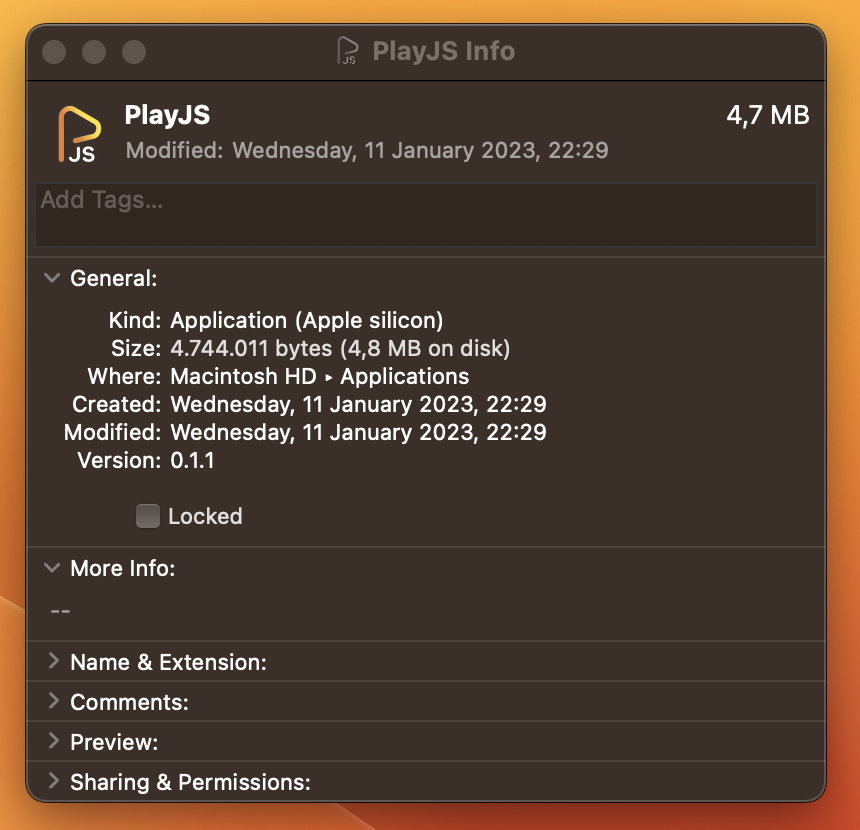Collapse the General section
This screenshot has height=830, width=860.
(52, 278)
